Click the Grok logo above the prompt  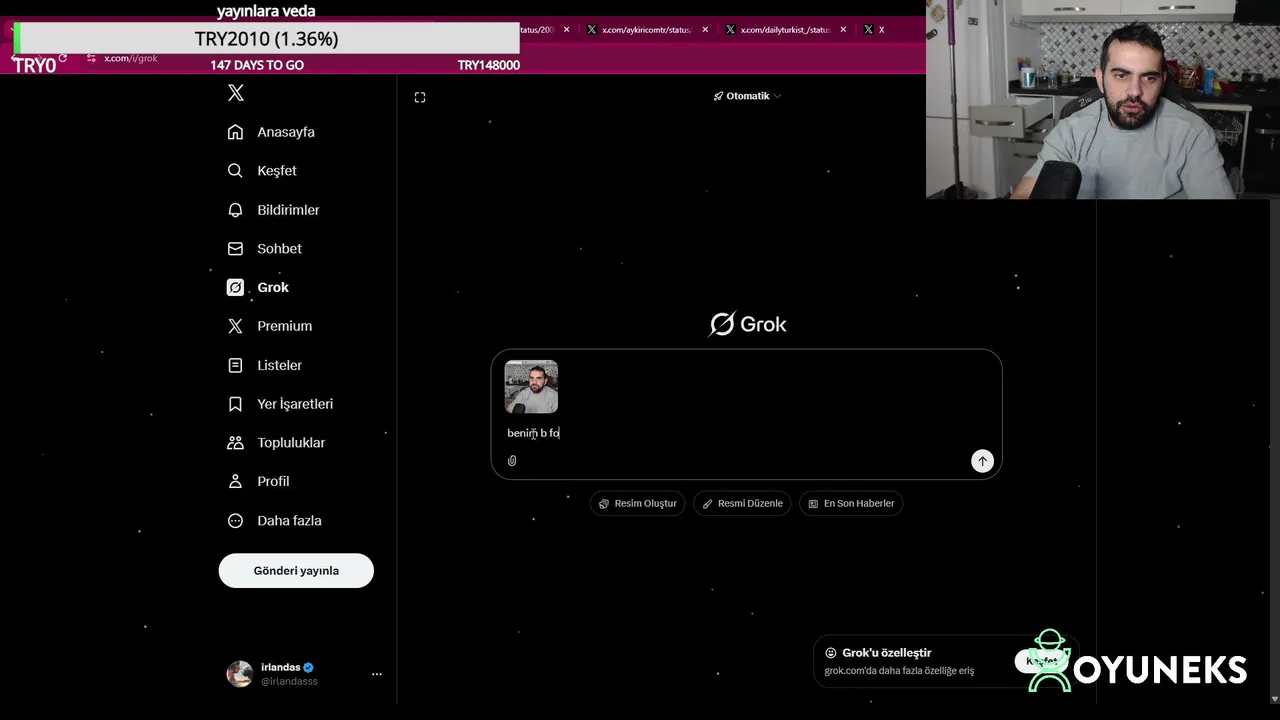tap(748, 324)
